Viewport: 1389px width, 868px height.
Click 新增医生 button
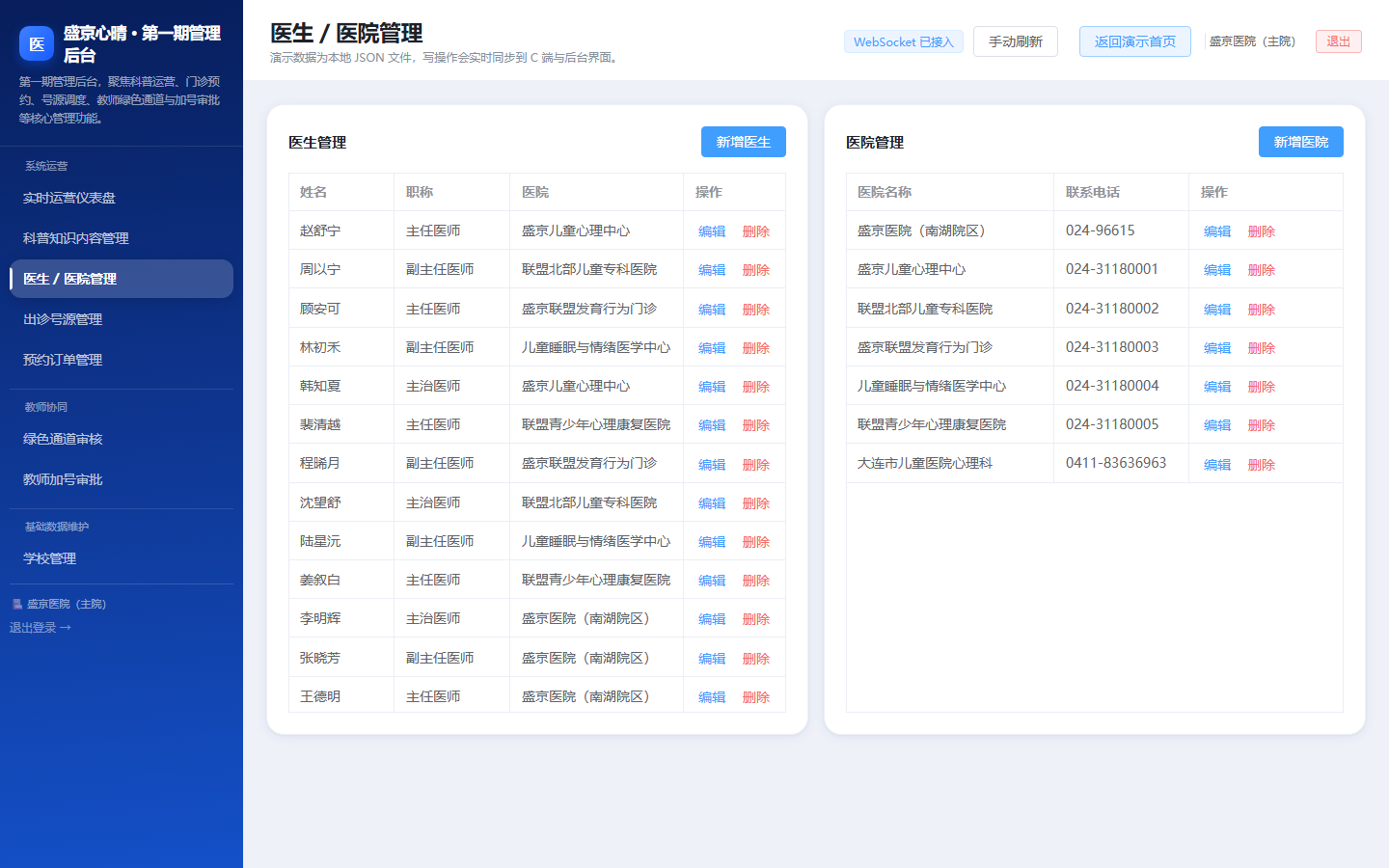(x=744, y=142)
